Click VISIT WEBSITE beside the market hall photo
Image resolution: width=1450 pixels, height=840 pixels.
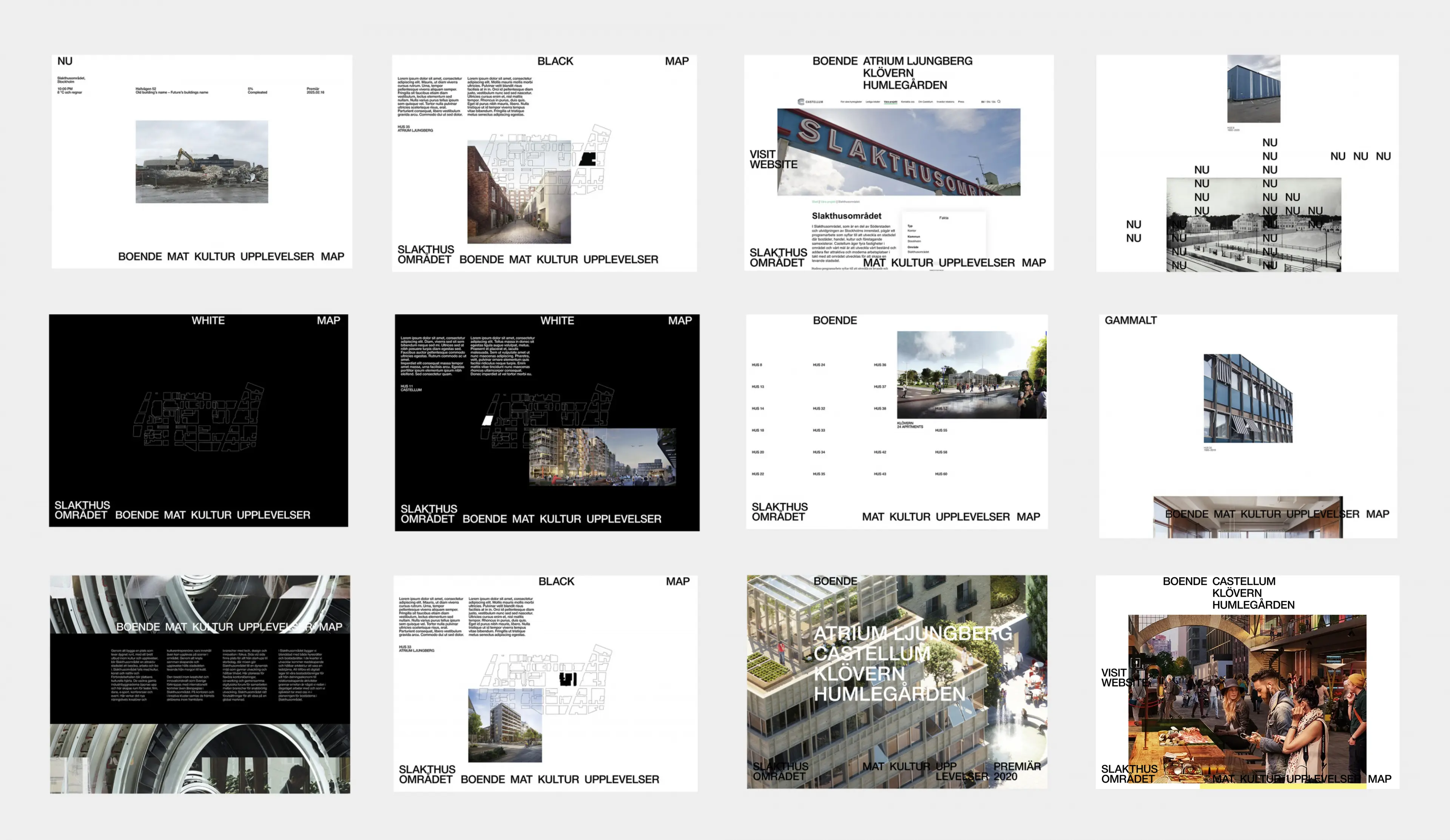tap(1118, 677)
